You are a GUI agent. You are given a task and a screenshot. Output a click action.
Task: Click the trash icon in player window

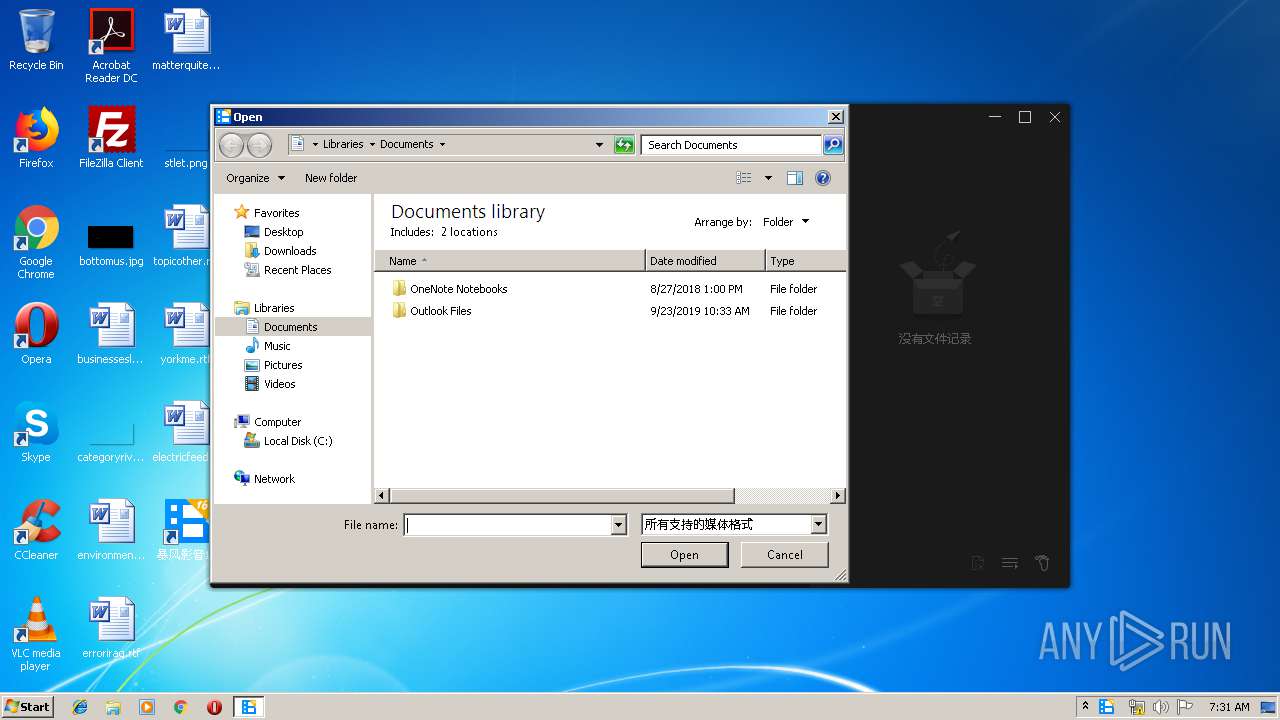point(1042,563)
